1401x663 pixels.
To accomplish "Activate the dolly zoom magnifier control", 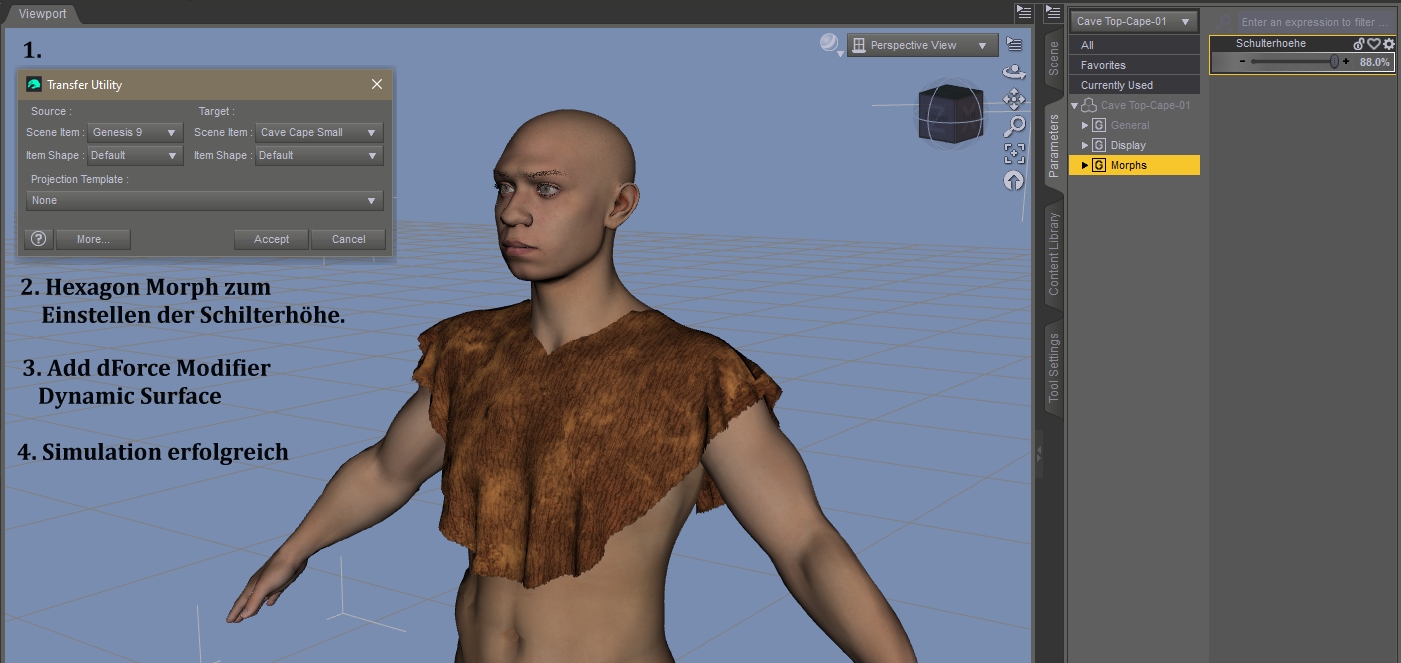I will point(1014,126).
